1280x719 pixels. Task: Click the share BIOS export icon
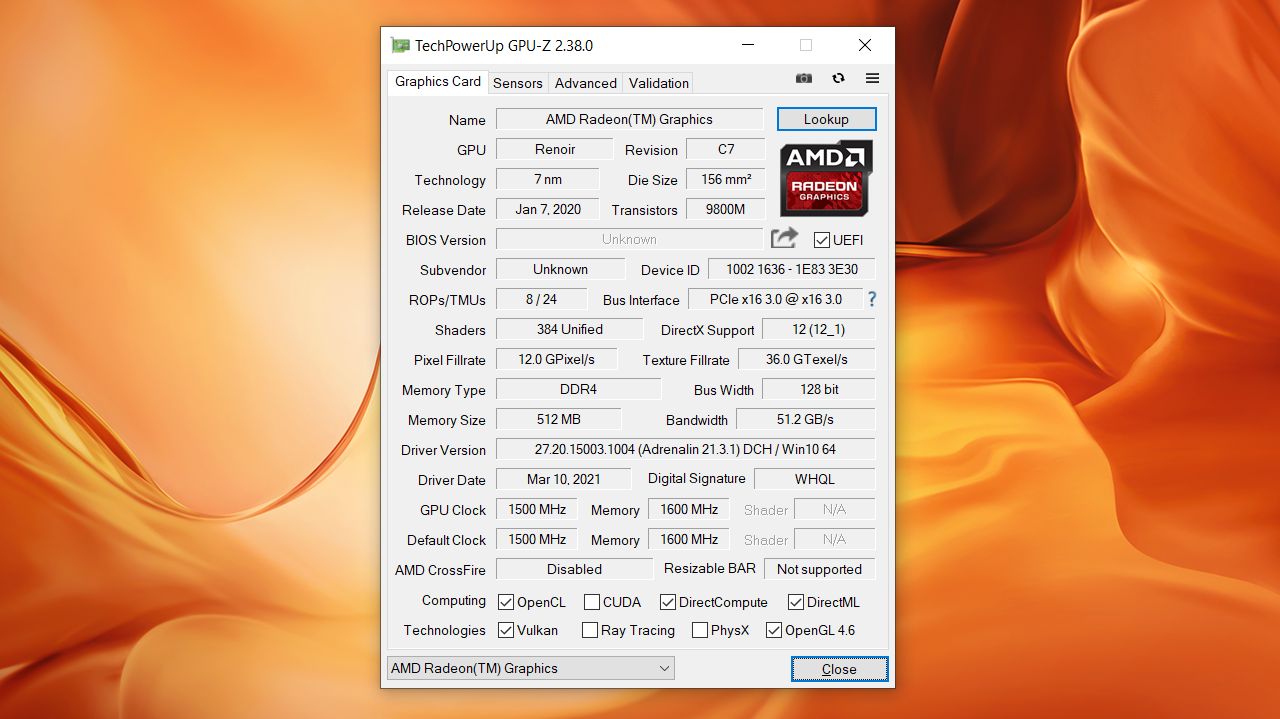click(784, 238)
